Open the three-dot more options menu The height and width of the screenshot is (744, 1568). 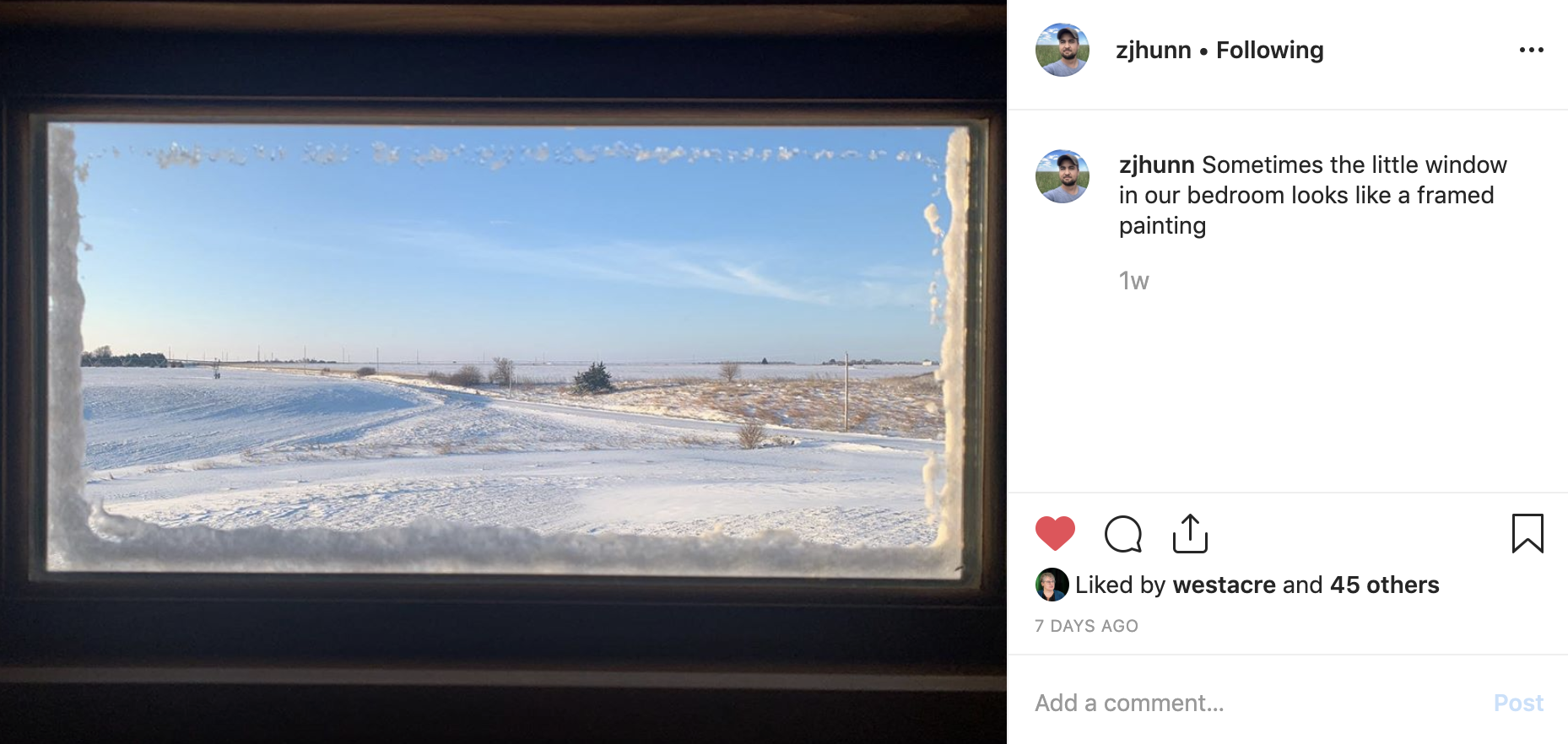point(1531,50)
